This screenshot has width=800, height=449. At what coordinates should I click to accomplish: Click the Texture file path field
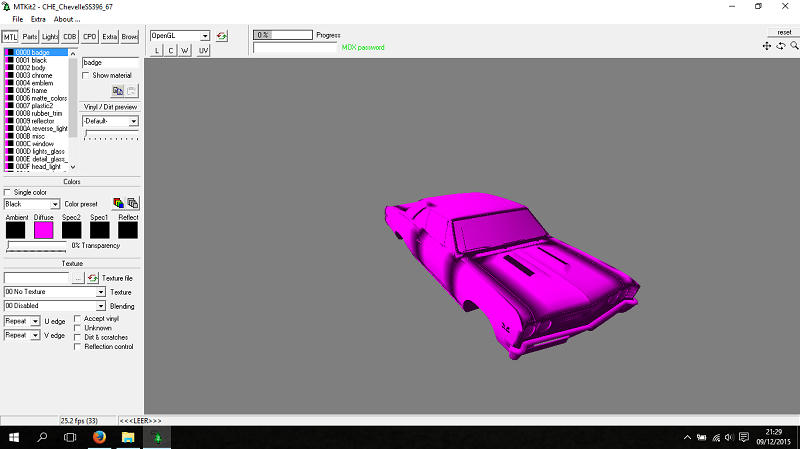click(36, 278)
